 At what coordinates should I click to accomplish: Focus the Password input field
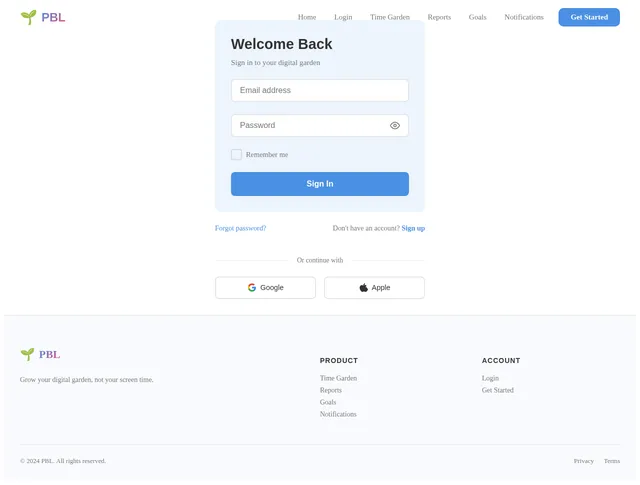pyautogui.click(x=320, y=125)
